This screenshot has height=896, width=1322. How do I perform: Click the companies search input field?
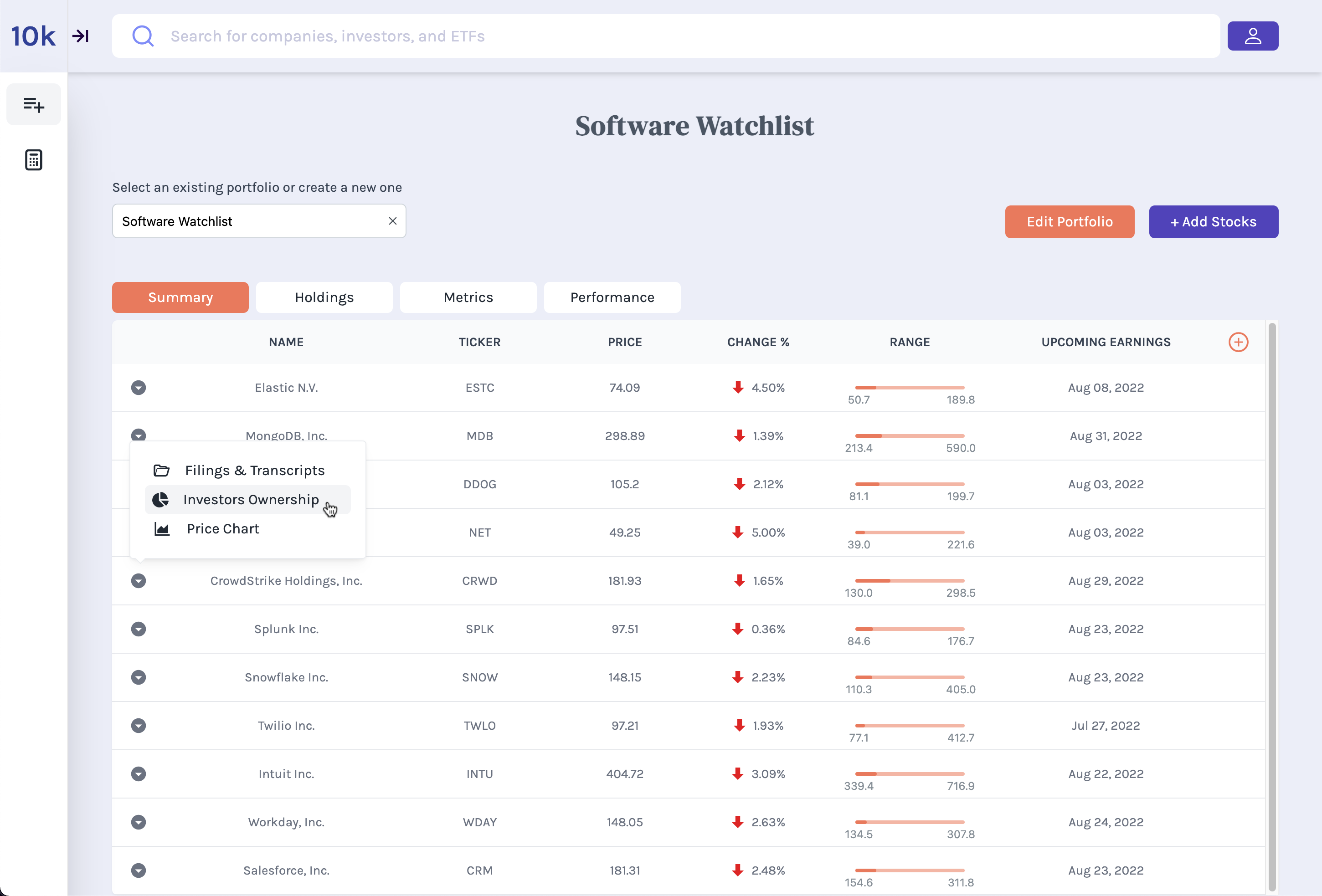(x=665, y=36)
